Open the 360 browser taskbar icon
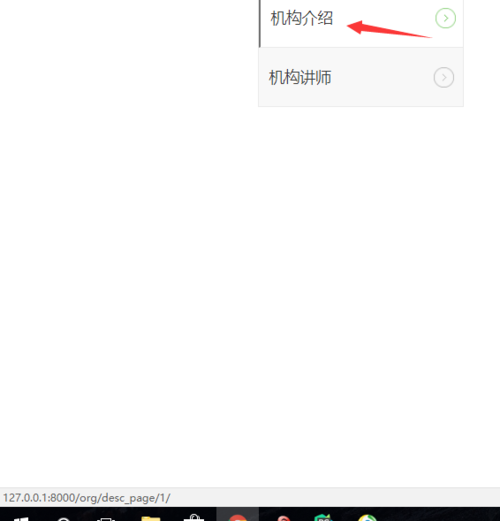This screenshot has height=521, width=500. 367,518
